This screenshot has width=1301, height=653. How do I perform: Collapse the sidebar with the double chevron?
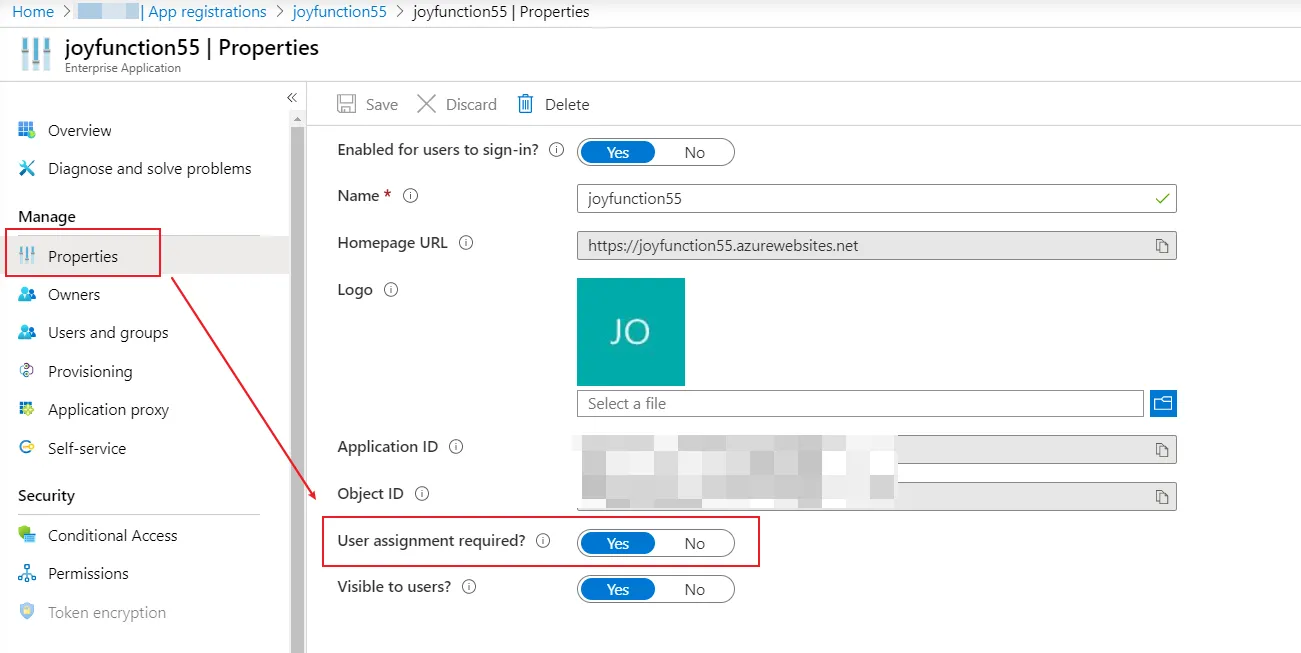click(292, 97)
